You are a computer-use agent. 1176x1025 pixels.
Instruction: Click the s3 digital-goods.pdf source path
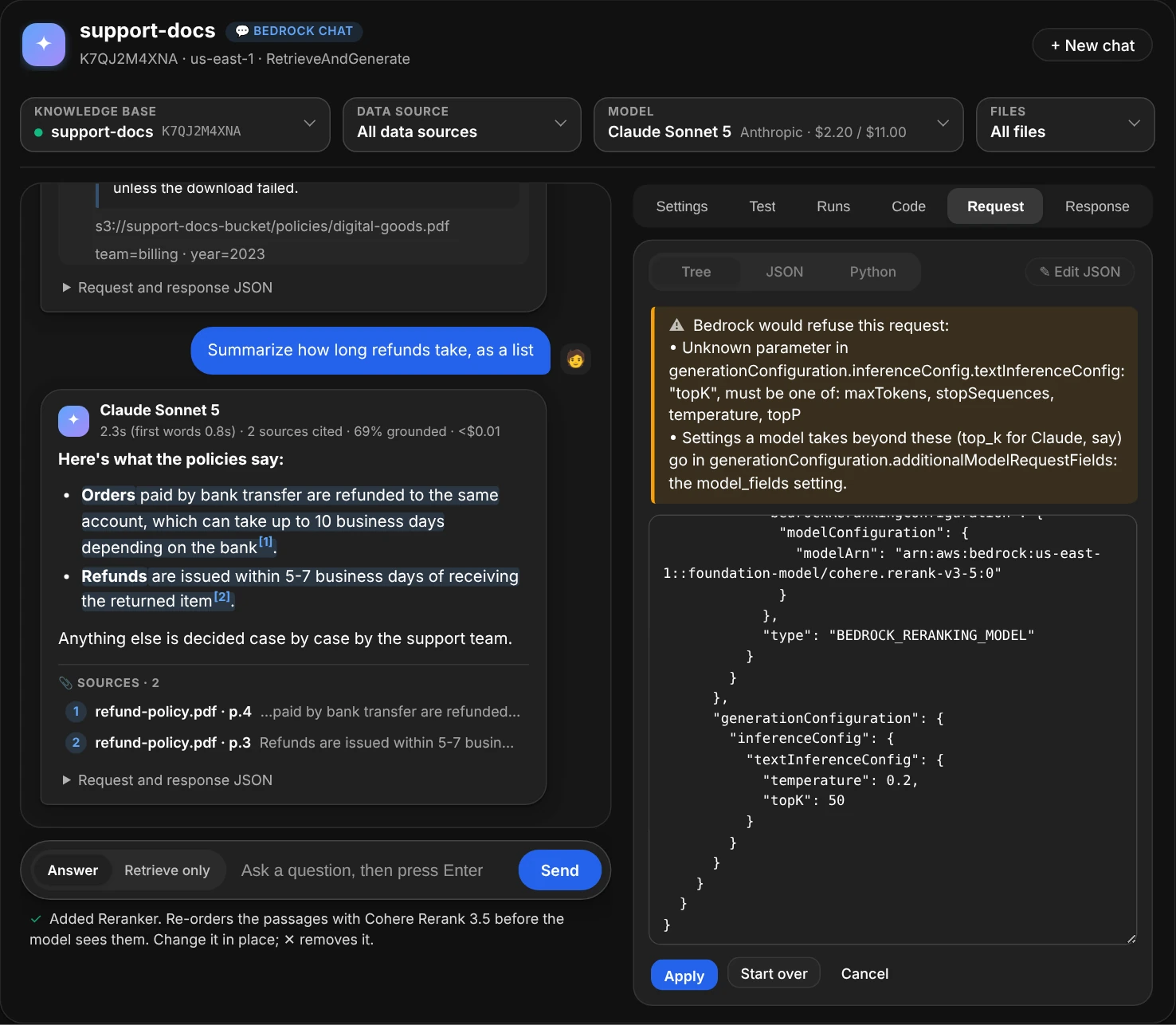tap(272, 226)
